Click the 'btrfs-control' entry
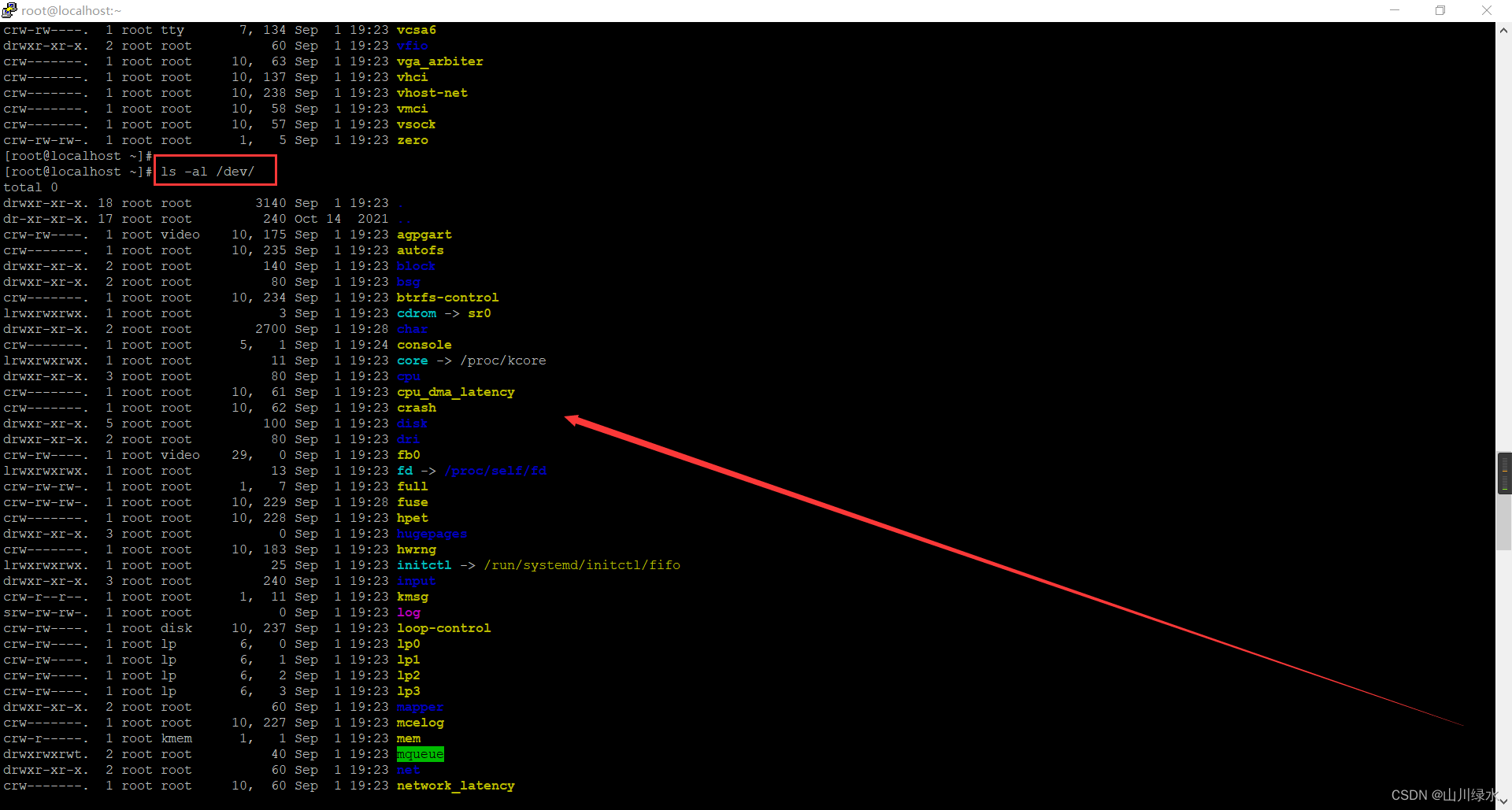Screen dimensions: 1512x810 coord(448,298)
